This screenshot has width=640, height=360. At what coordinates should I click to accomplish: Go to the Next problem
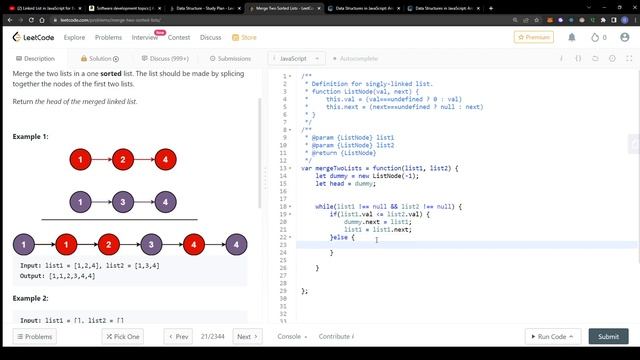(247, 336)
